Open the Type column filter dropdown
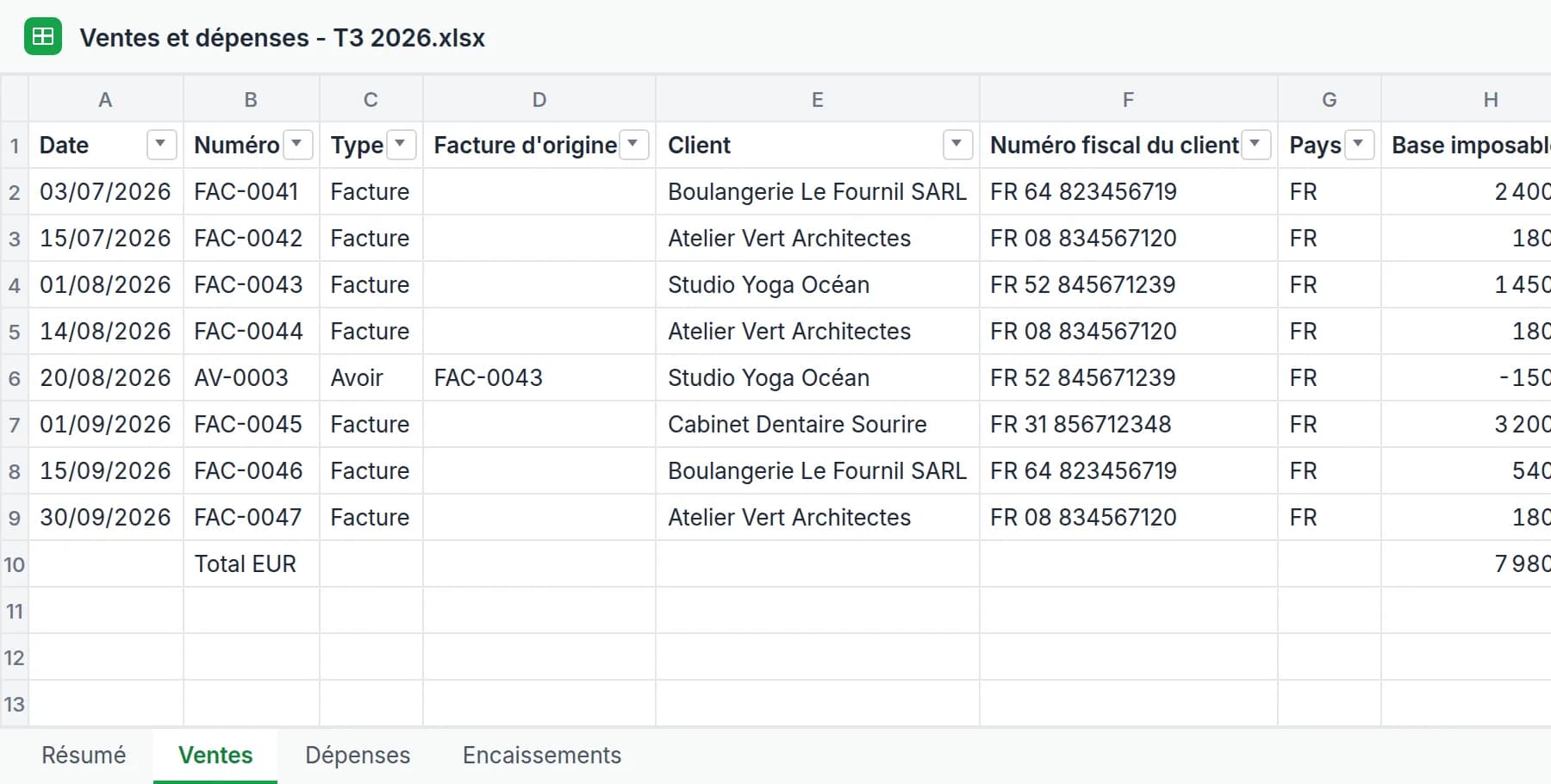This screenshot has height=784, width=1551. pos(401,145)
